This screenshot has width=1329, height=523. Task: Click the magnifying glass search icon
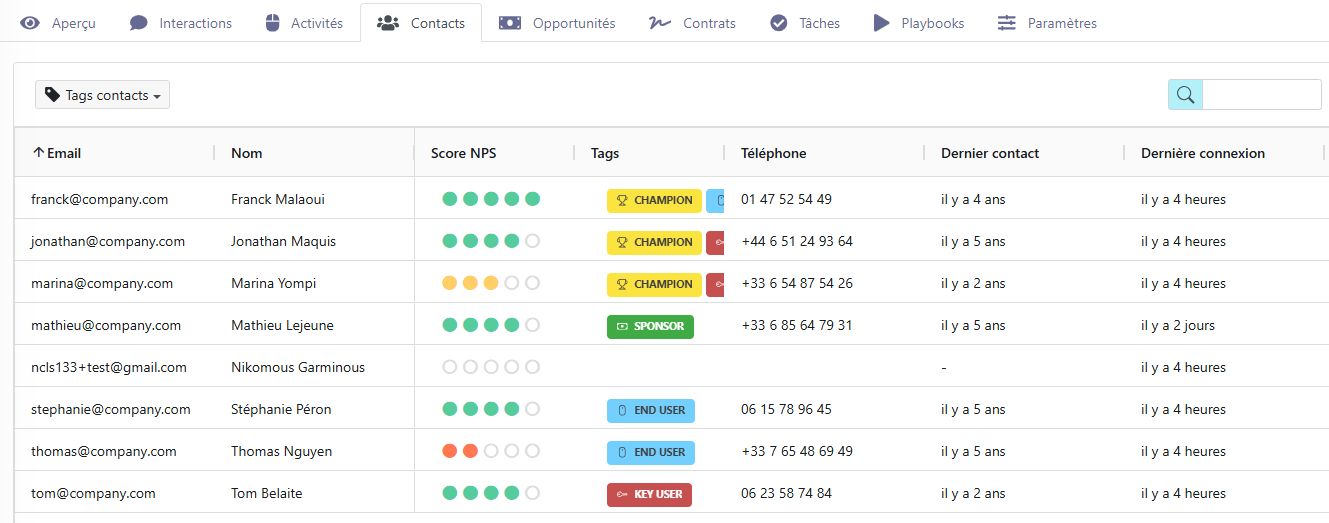pyautogui.click(x=1185, y=95)
